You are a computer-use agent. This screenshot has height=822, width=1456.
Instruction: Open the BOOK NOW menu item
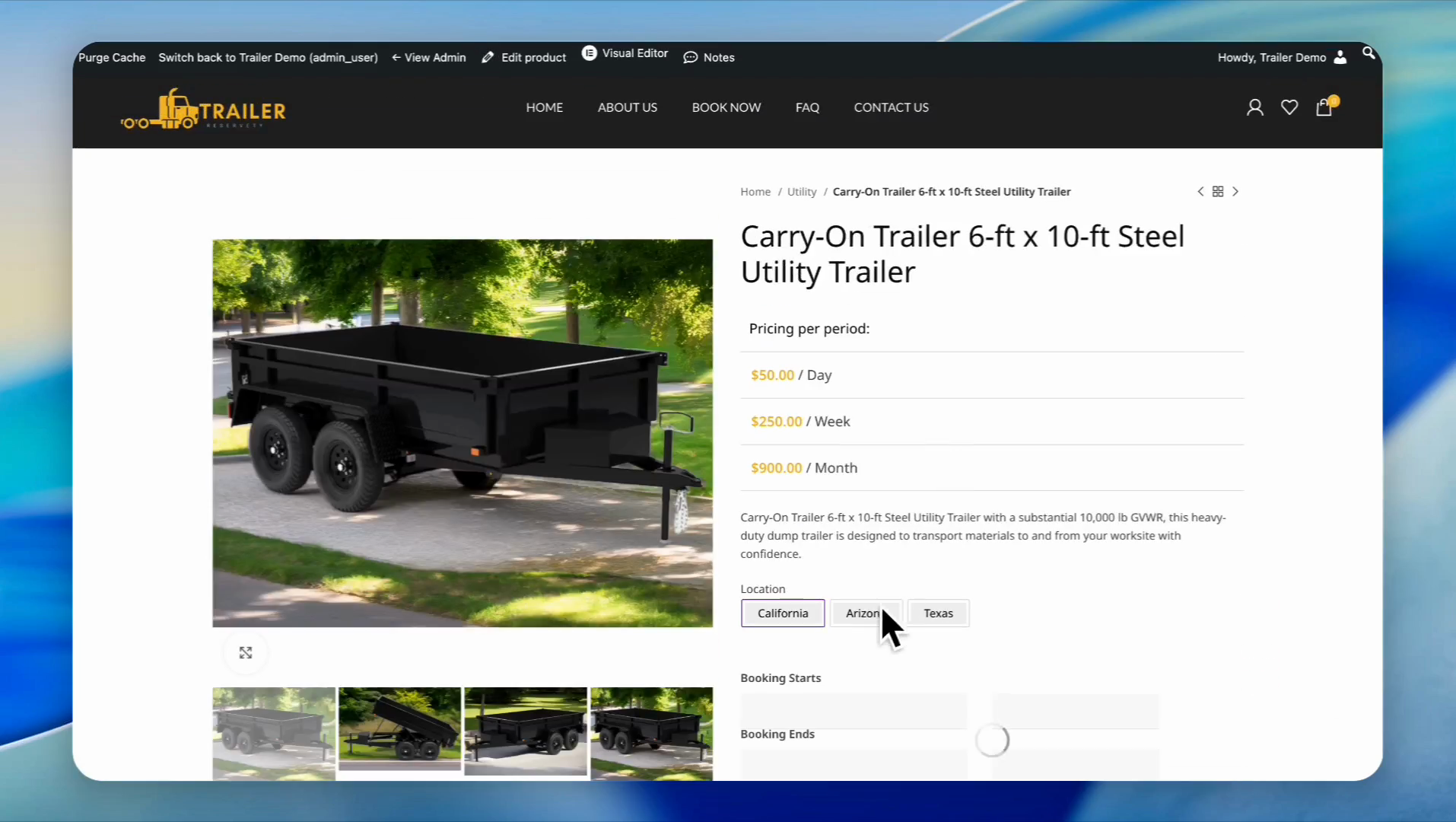(x=726, y=107)
